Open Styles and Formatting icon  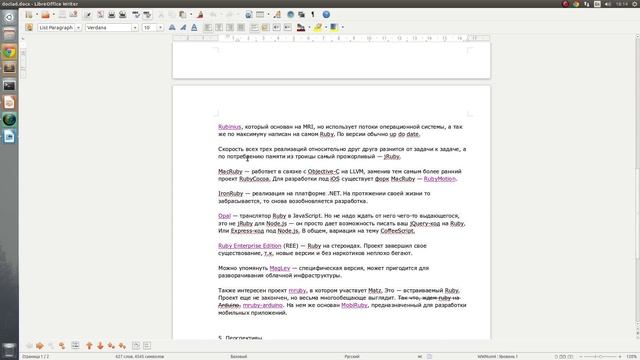click(29, 27)
